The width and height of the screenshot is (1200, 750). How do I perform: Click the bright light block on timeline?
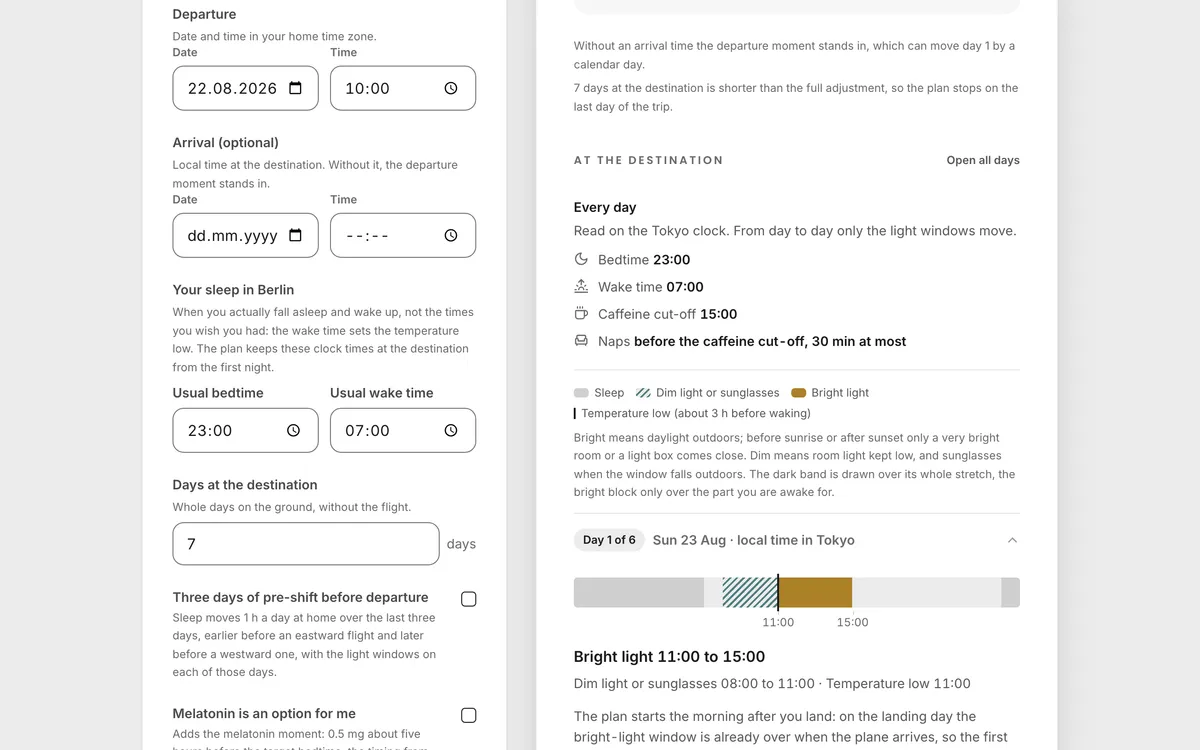click(815, 592)
